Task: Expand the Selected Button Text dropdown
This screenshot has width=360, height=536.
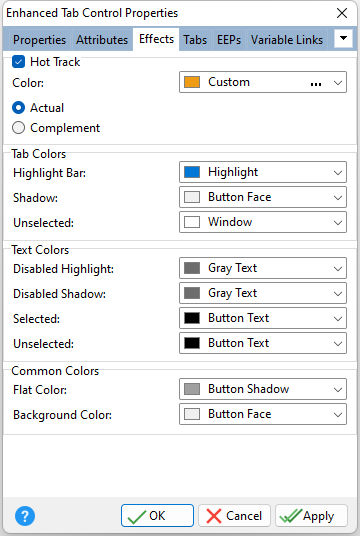Action: 338,318
